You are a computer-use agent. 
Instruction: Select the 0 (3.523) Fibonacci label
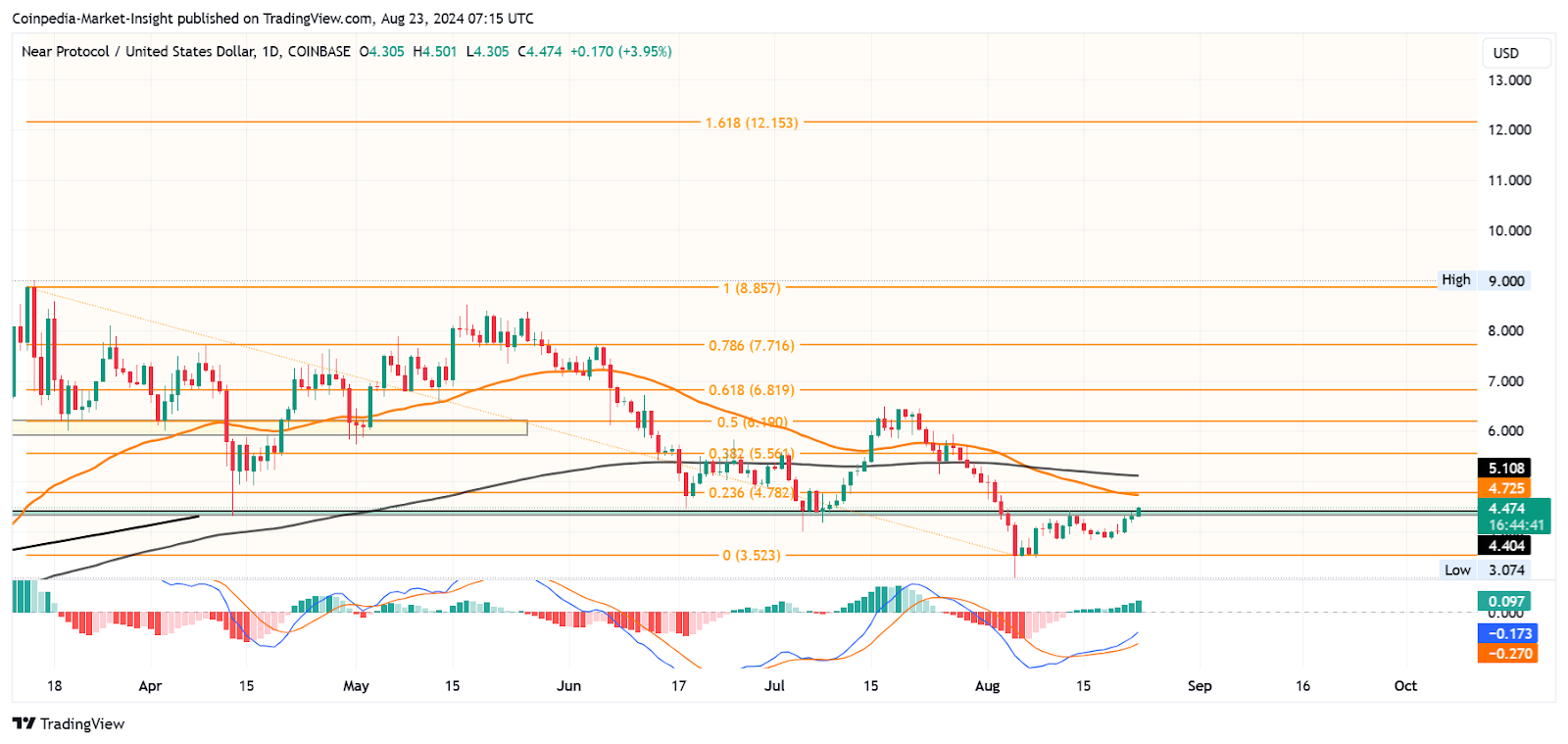click(752, 555)
